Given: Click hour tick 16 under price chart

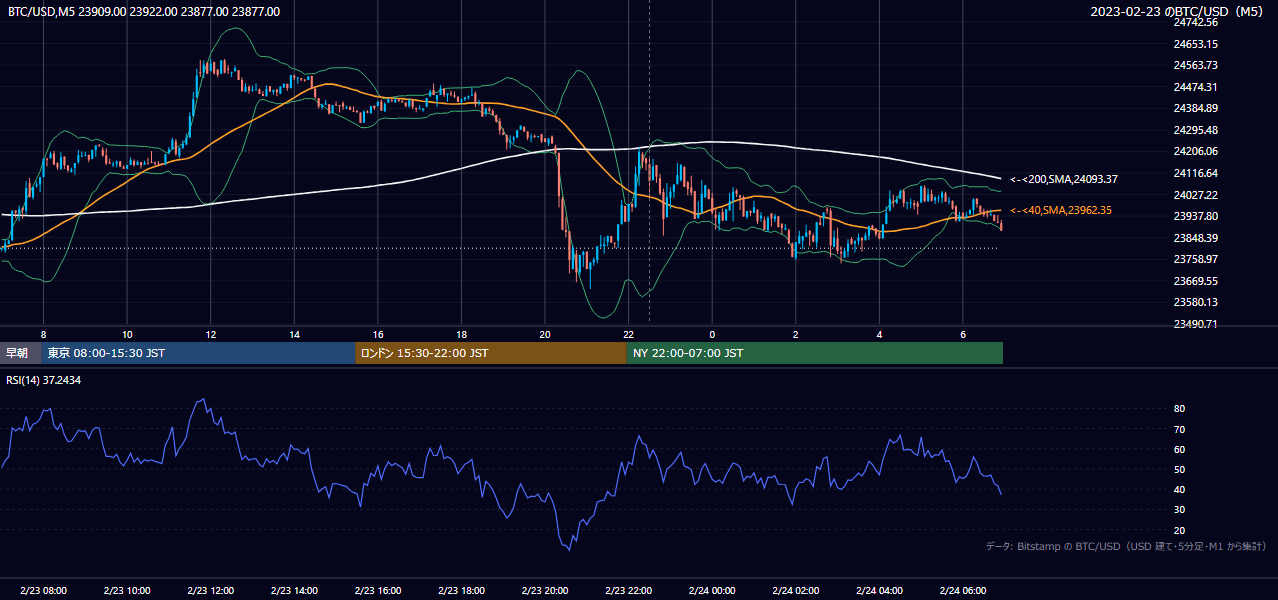Looking at the screenshot, I should tap(378, 334).
